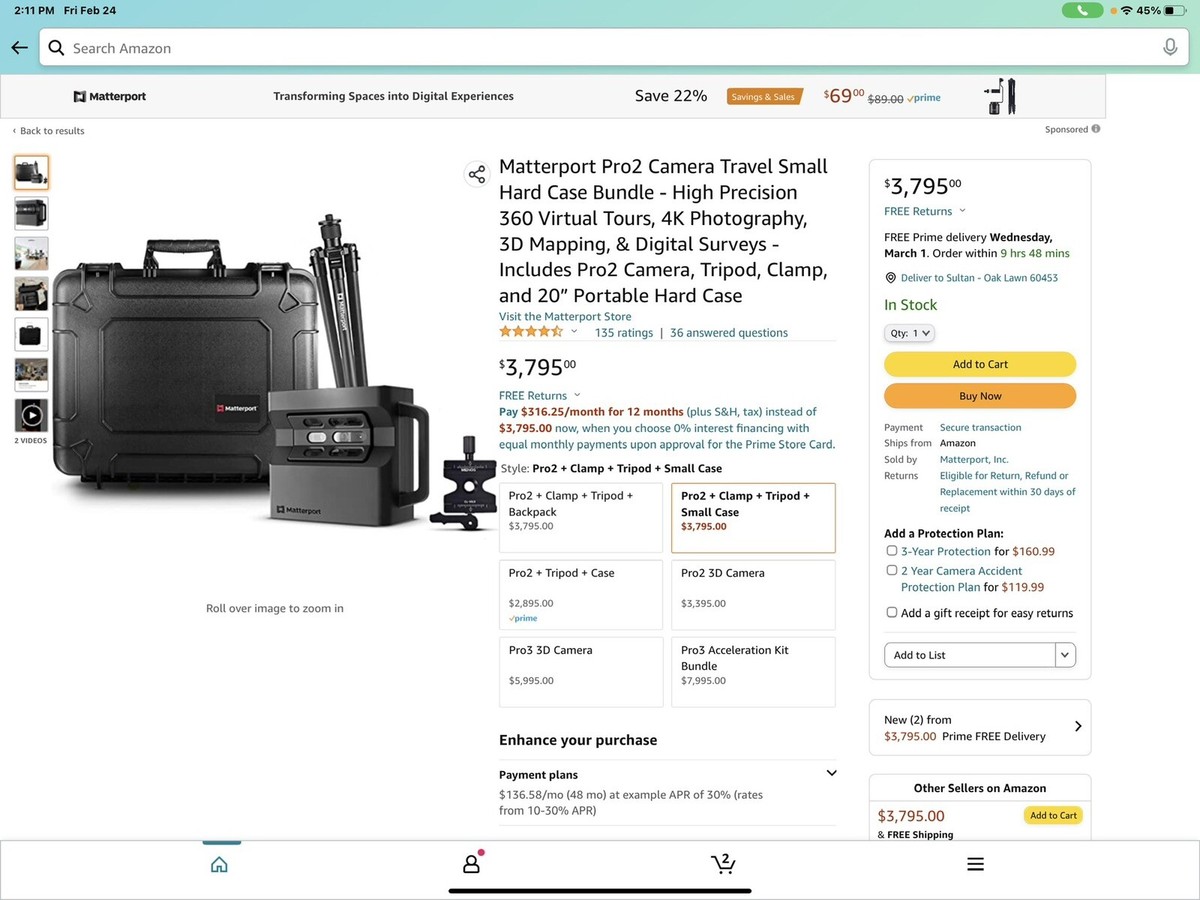Select Pro2 + Clamp + Tripod + Small Case
The height and width of the screenshot is (900, 1200).
754,518
